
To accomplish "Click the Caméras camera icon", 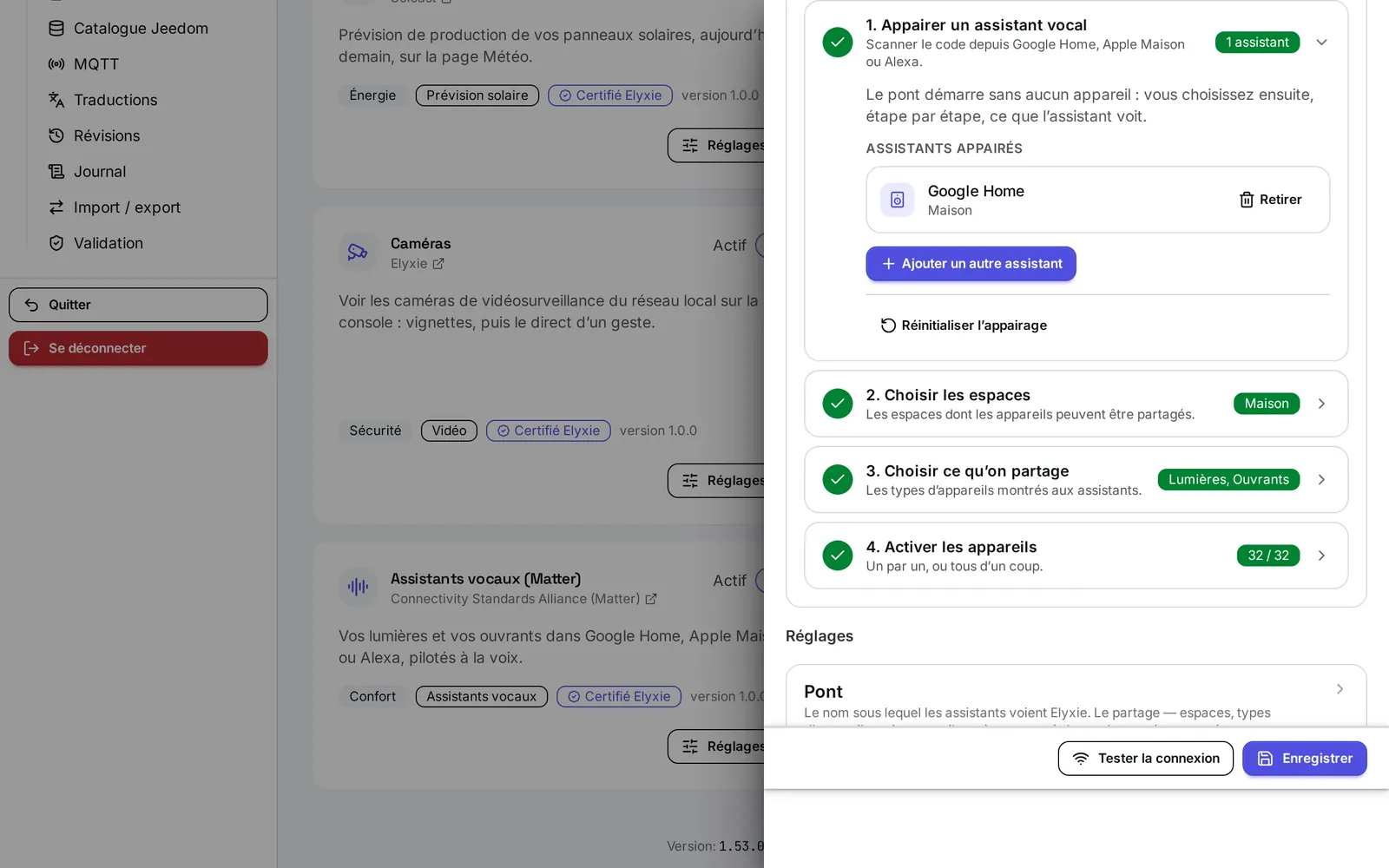I will click(358, 253).
